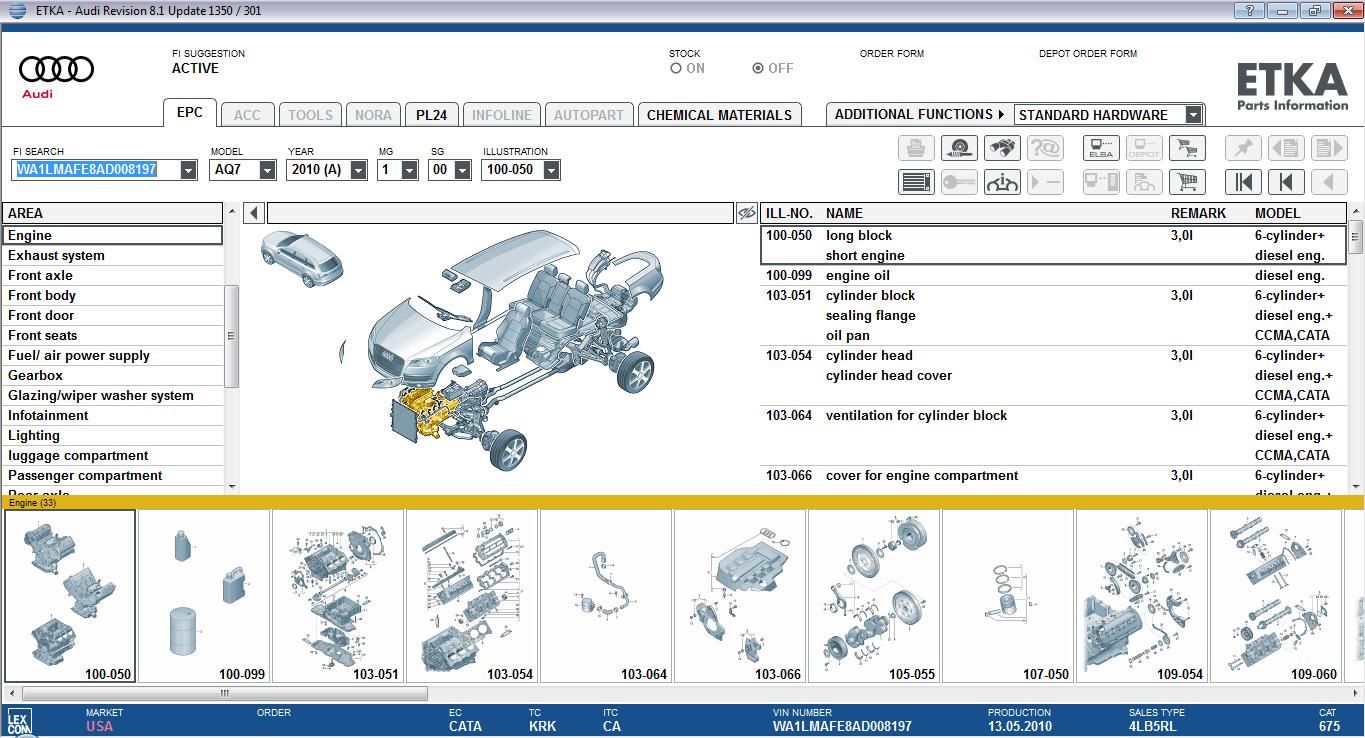Switch to the PL24 tab

431,115
